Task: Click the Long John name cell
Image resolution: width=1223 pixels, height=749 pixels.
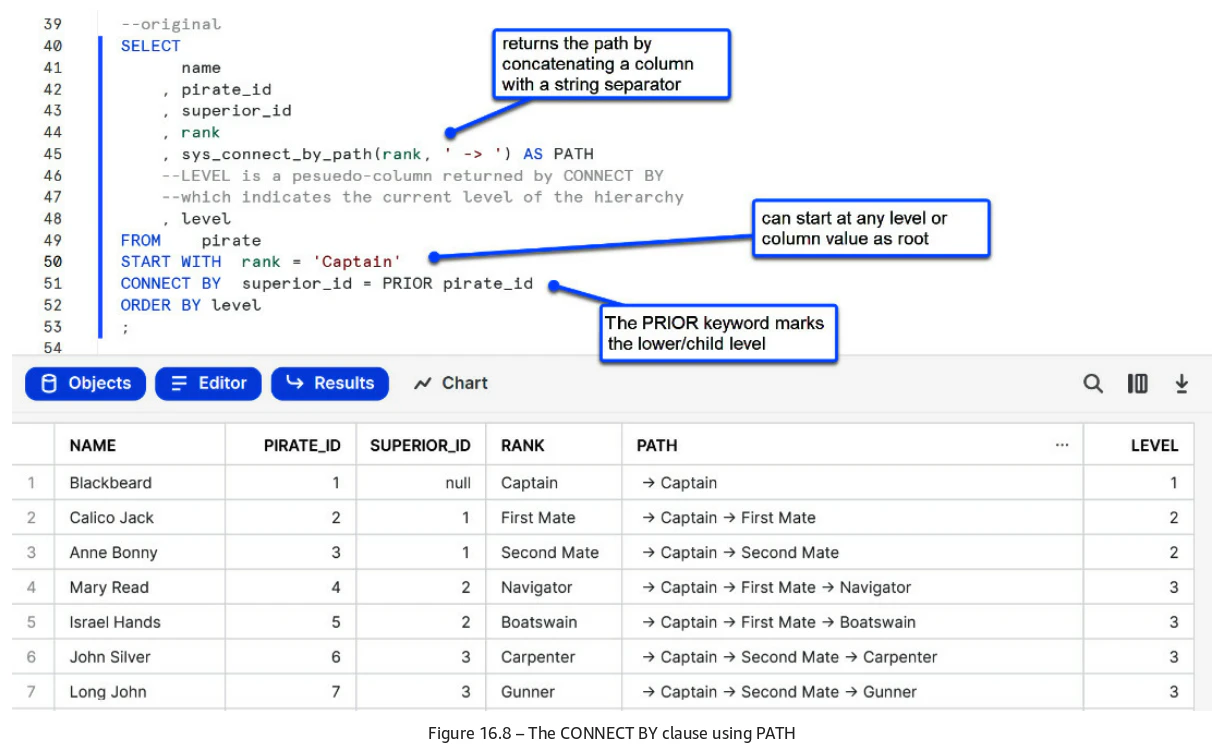Action: pyautogui.click(x=140, y=692)
